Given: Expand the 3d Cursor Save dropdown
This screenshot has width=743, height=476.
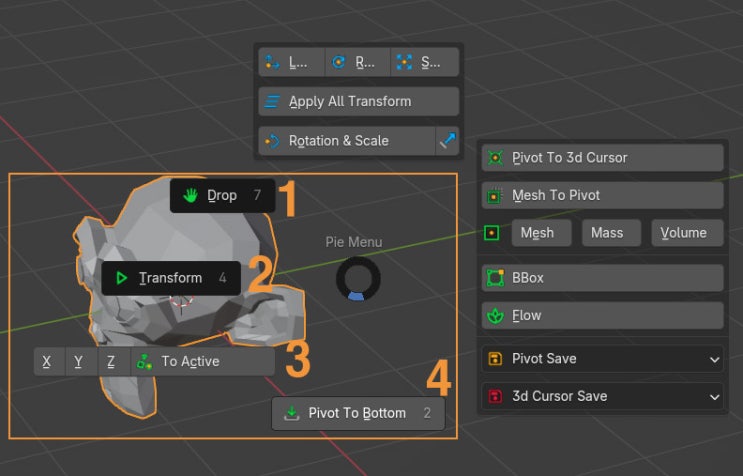Looking at the screenshot, I should coord(602,396).
